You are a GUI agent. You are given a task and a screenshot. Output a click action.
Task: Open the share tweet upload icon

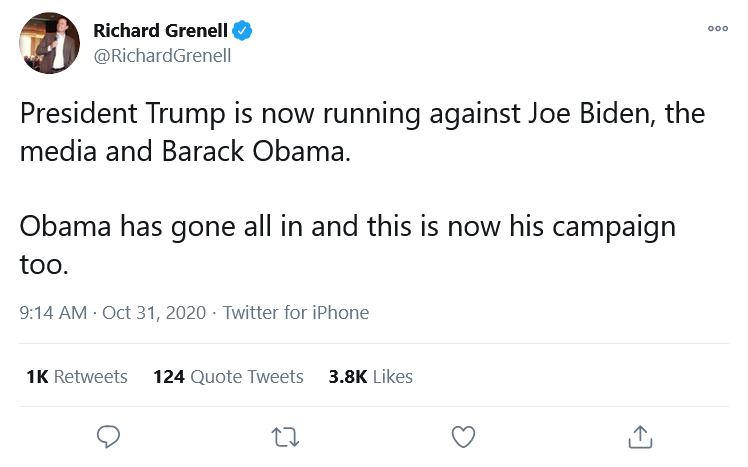coord(640,436)
